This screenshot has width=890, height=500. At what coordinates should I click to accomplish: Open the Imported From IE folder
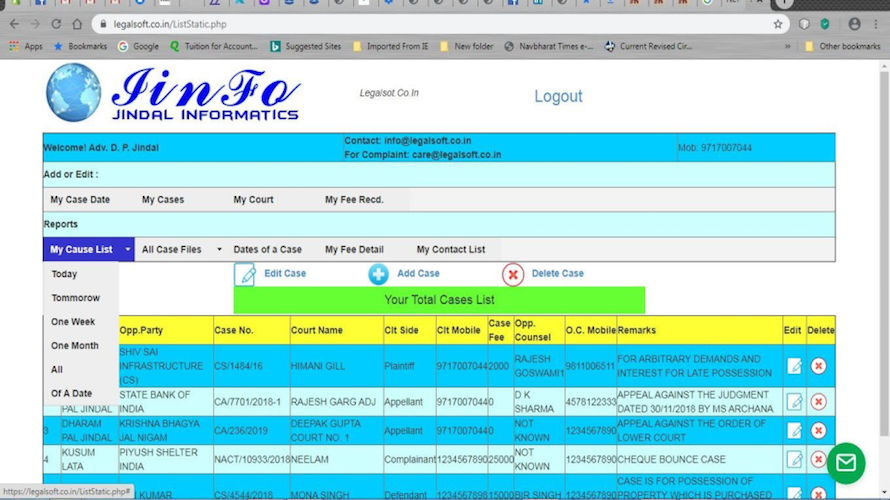391,47
